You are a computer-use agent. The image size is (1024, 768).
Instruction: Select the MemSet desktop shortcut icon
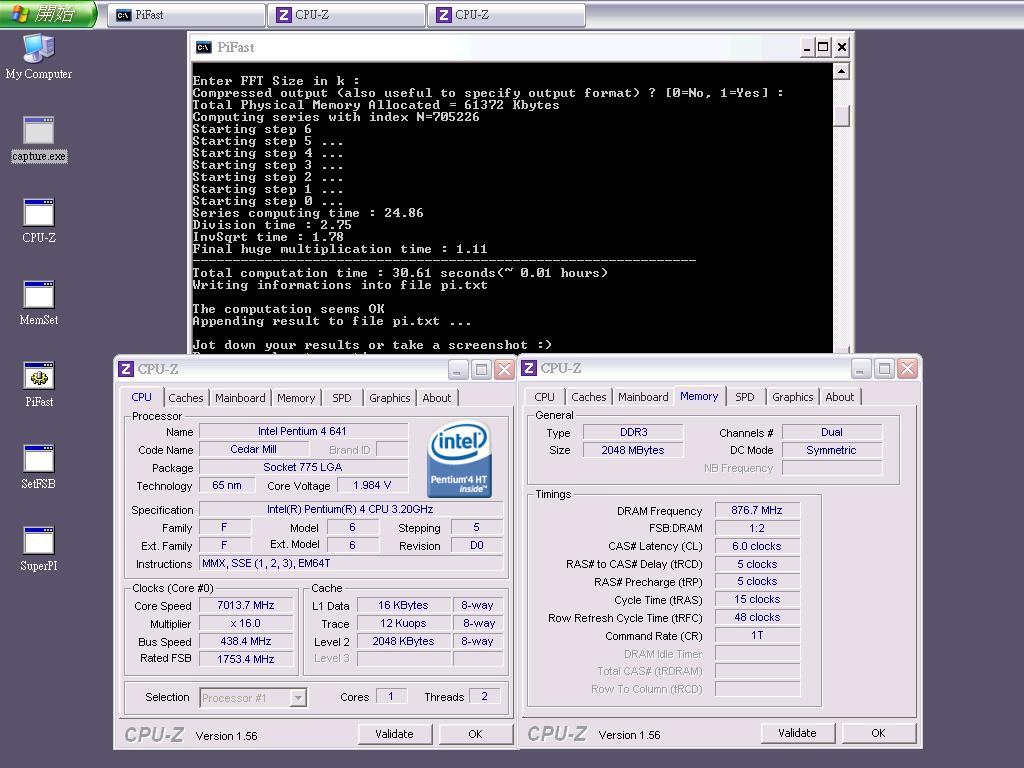39,302
